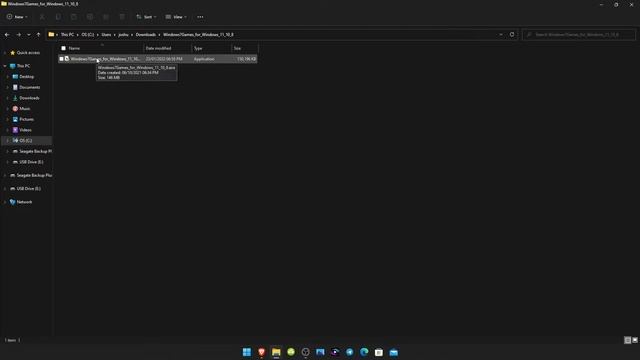Expand the Quick access tree node
Screen dimensions: 640x360
[x=5, y=53]
